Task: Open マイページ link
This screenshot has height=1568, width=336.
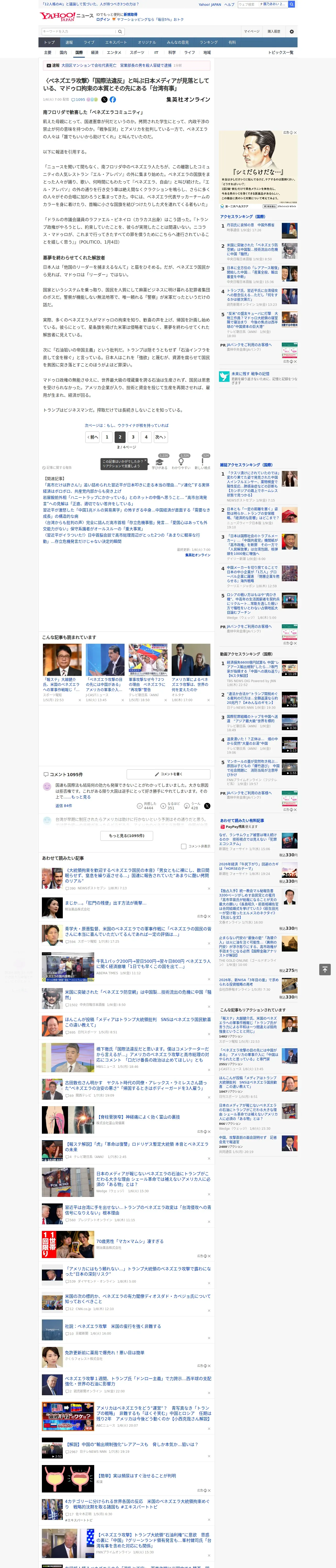Action: coord(251,32)
